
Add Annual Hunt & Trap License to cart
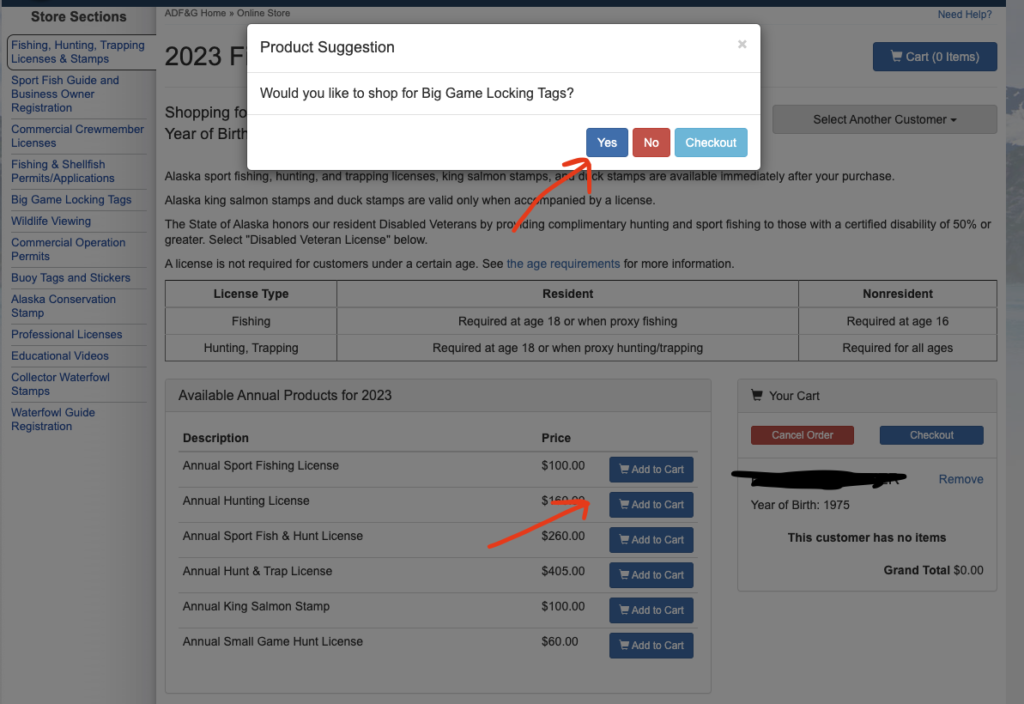pos(651,575)
